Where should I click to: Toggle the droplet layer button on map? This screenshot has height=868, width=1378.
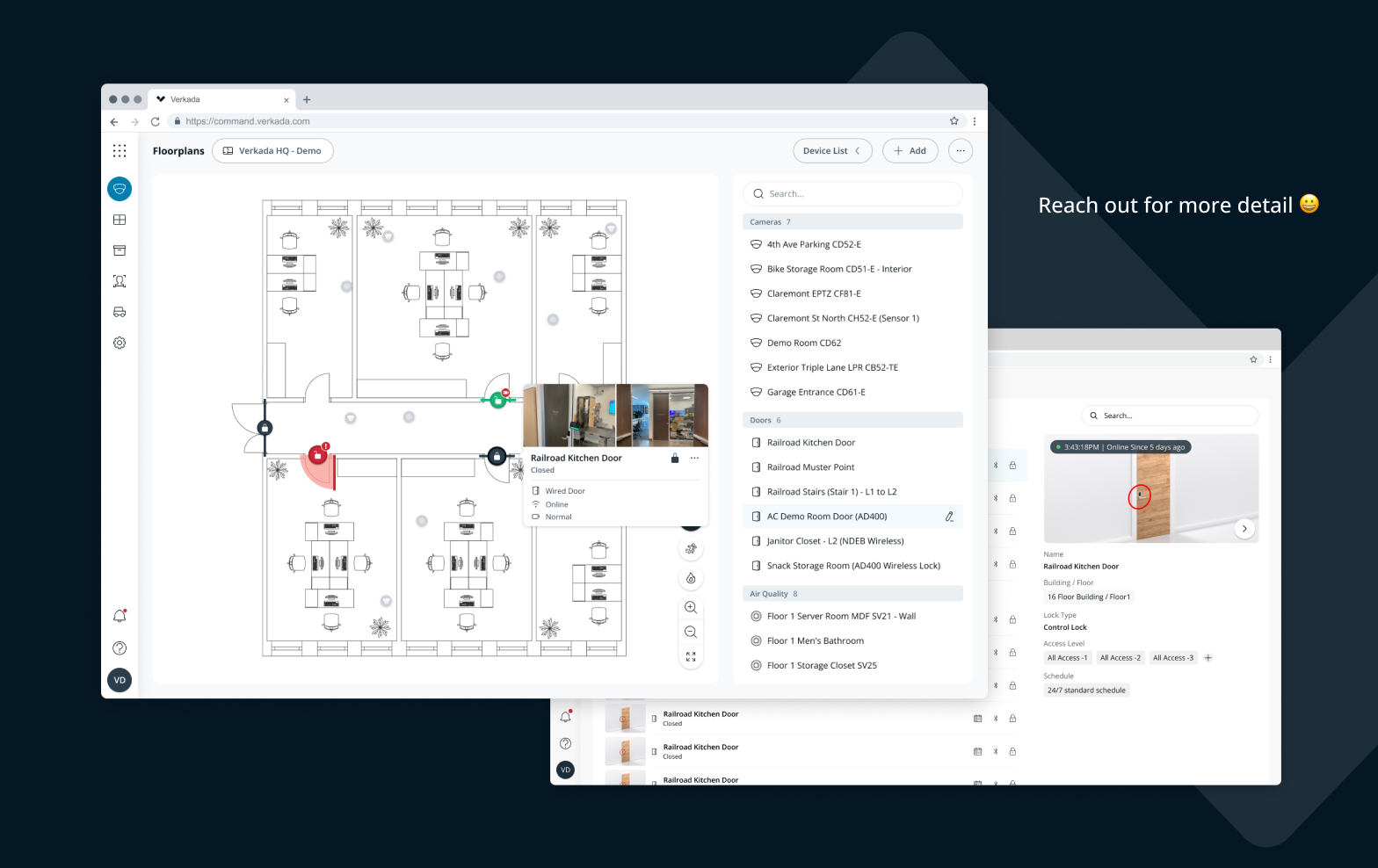click(691, 578)
